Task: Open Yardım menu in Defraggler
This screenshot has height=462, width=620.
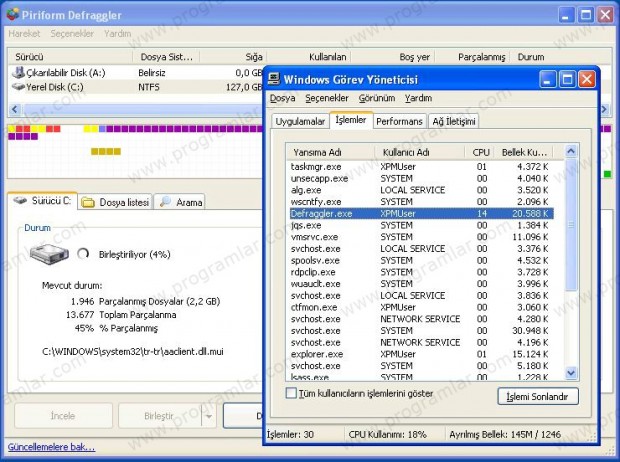Action: [x=117, y=34]
